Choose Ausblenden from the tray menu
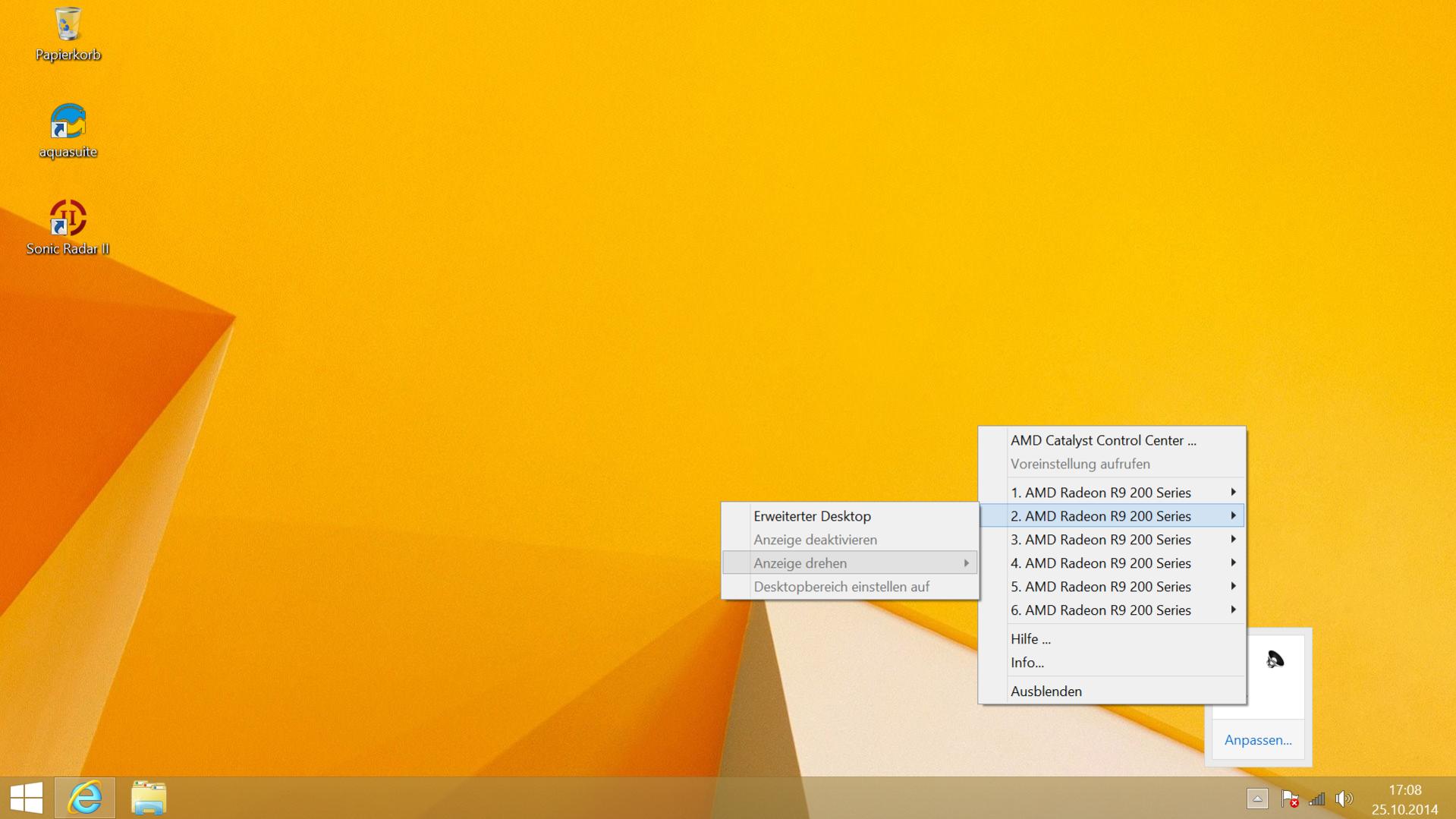1456x819 pixels. (1112, 691)
